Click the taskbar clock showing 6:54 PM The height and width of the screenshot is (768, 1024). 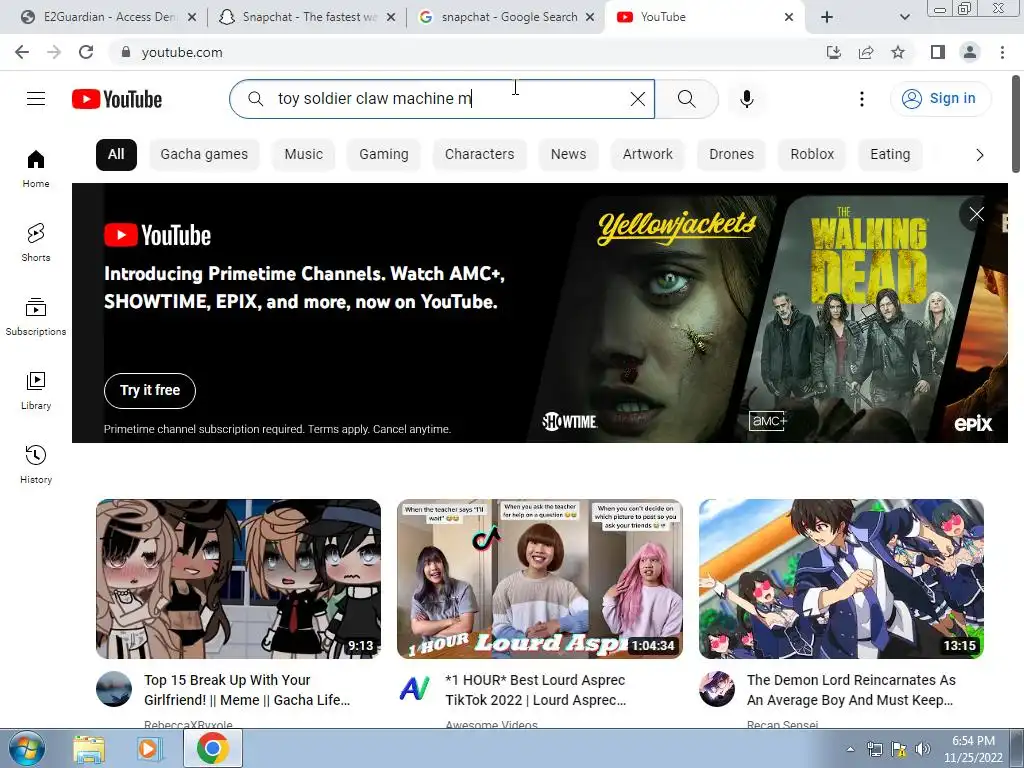[973, 749]
